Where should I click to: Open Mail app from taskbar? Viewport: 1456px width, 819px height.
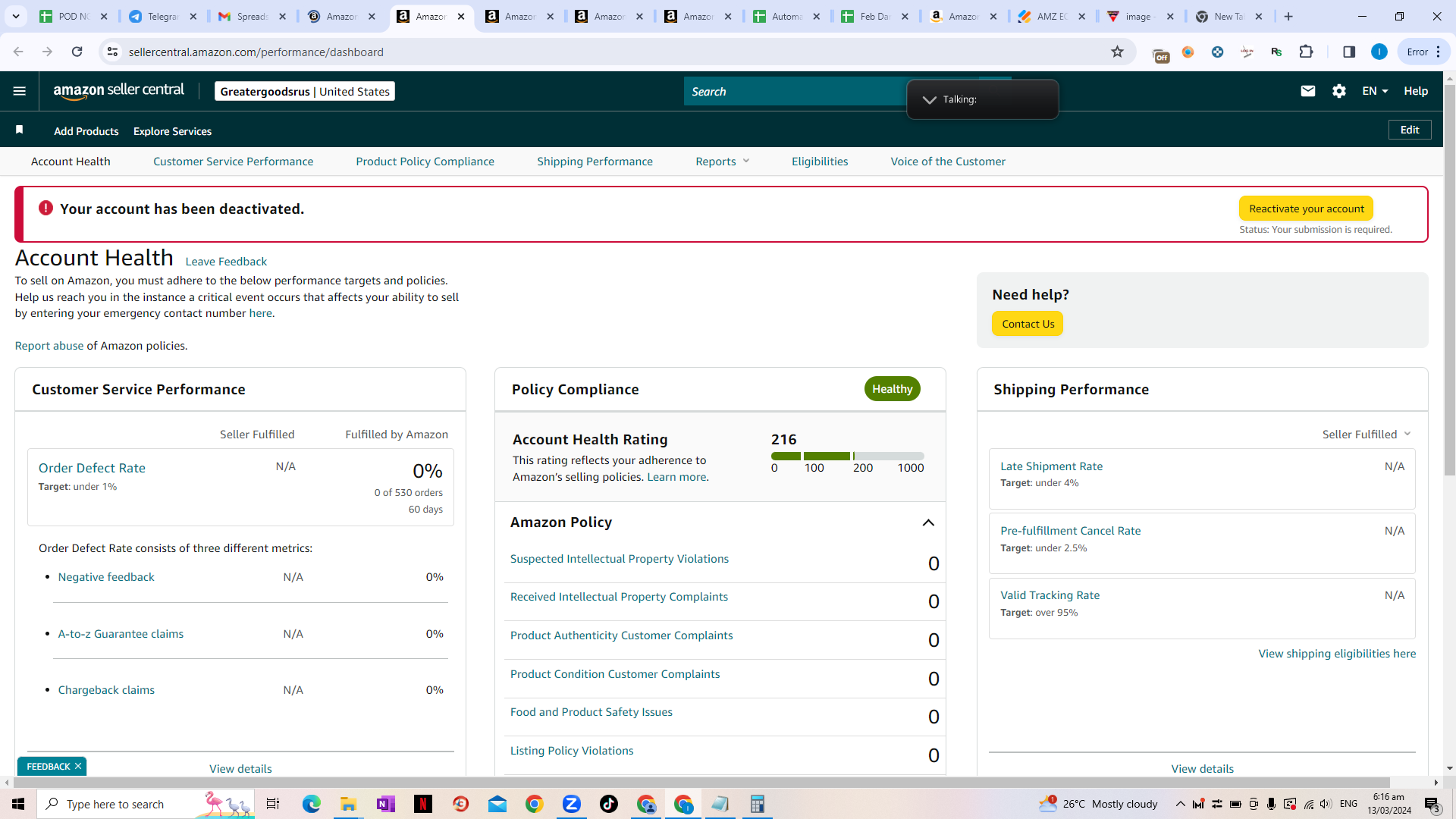pyautogui.click(x=497, y=804)
